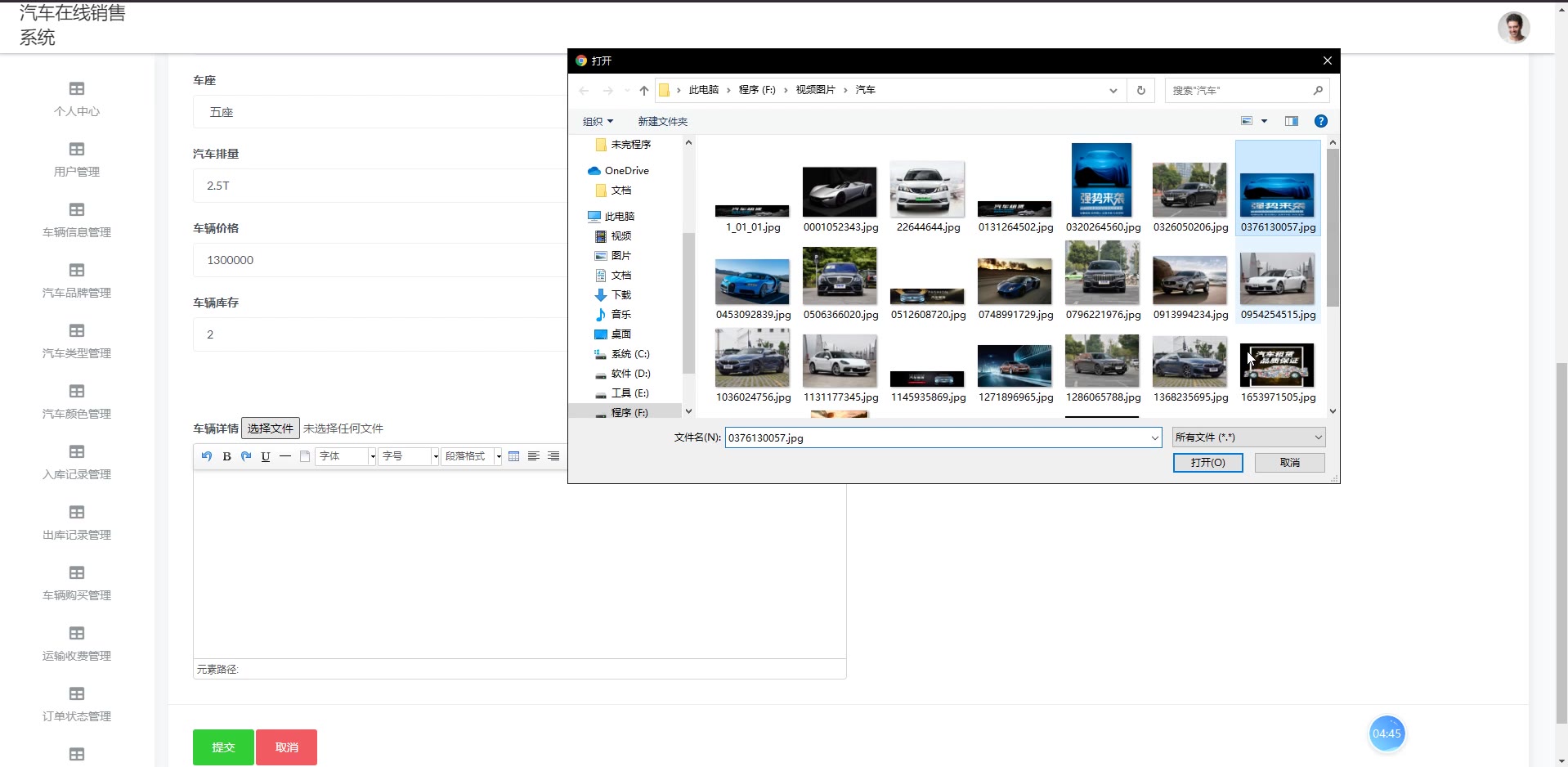Open the 段落格式 paragraph format dropdown

473,456
